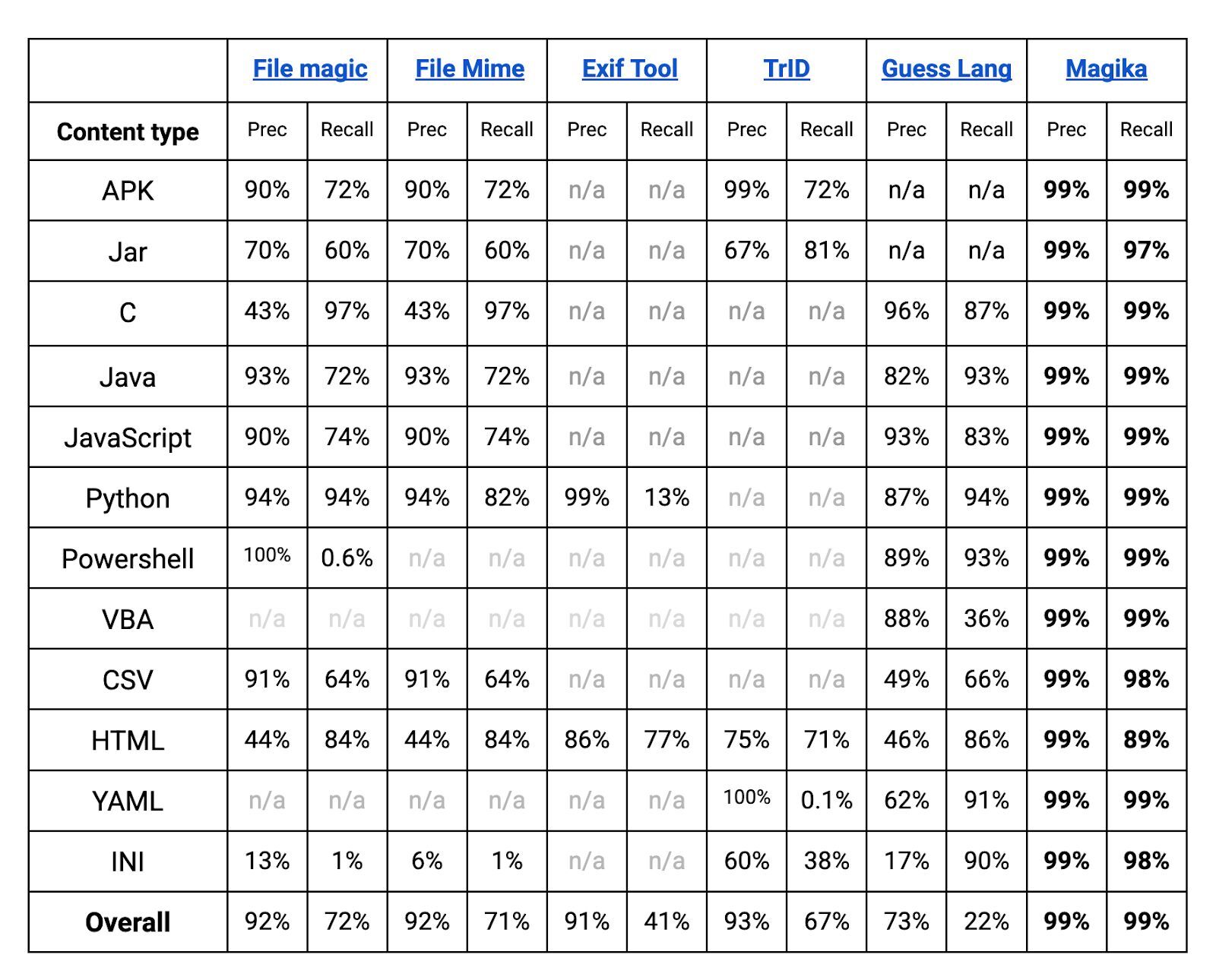Click the Jar row label
Image resolution: width=1216 pixels, height=980 pixels.
tap(128, 251)
